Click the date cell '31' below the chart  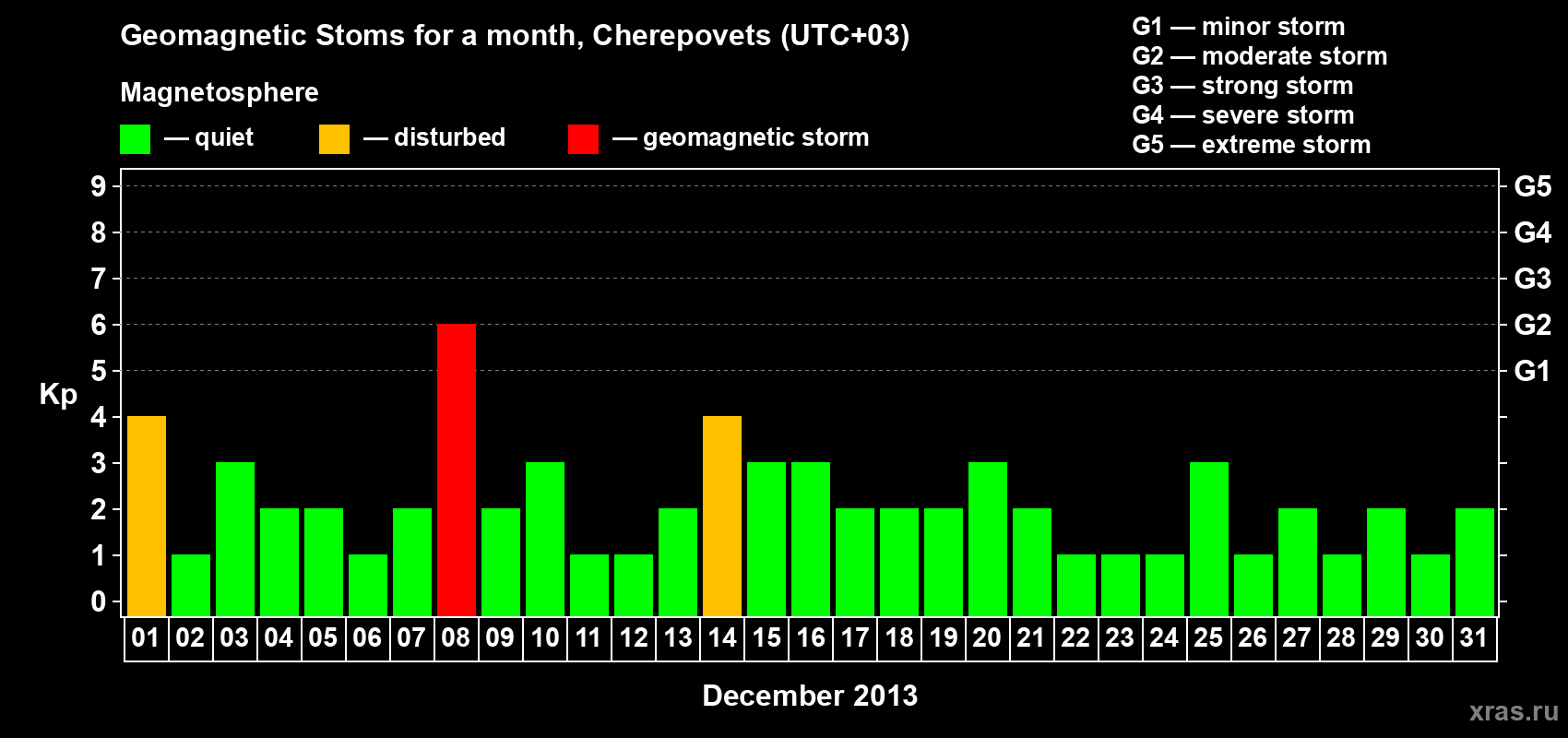[1475, 638]
